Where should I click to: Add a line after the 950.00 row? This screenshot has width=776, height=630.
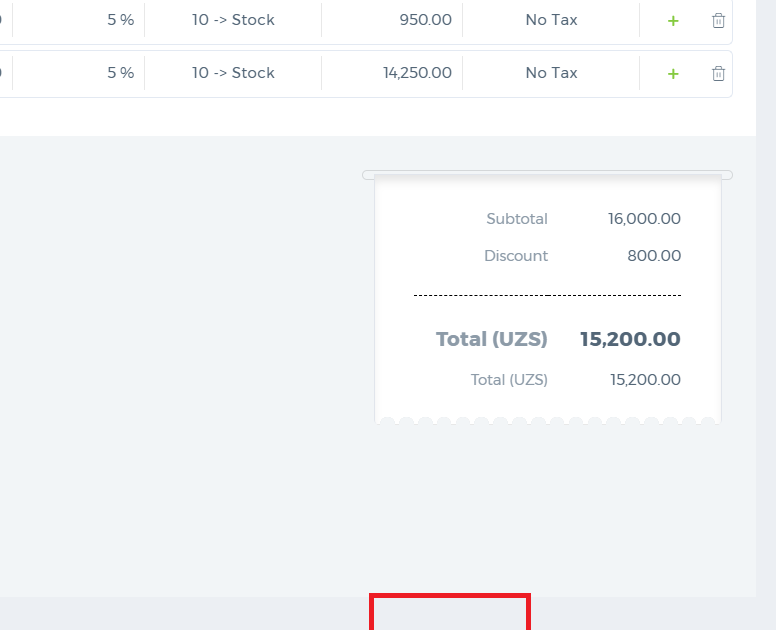tap(673, 21)
